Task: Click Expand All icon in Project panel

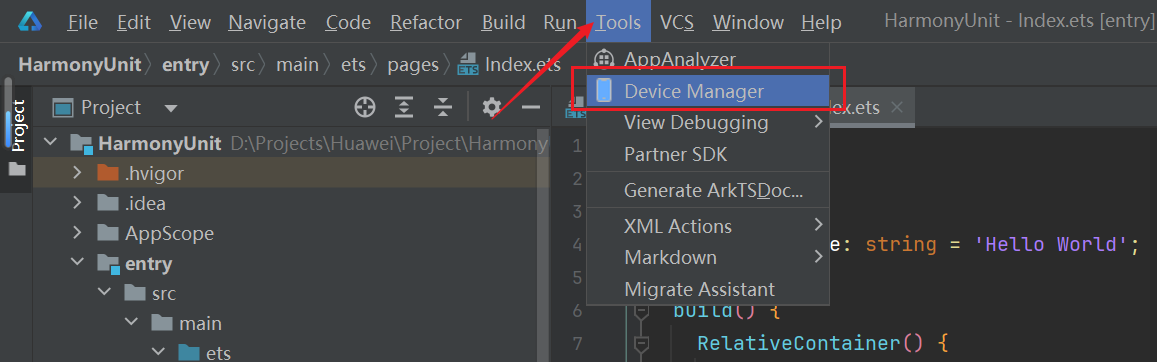Action: click(403, 108)
